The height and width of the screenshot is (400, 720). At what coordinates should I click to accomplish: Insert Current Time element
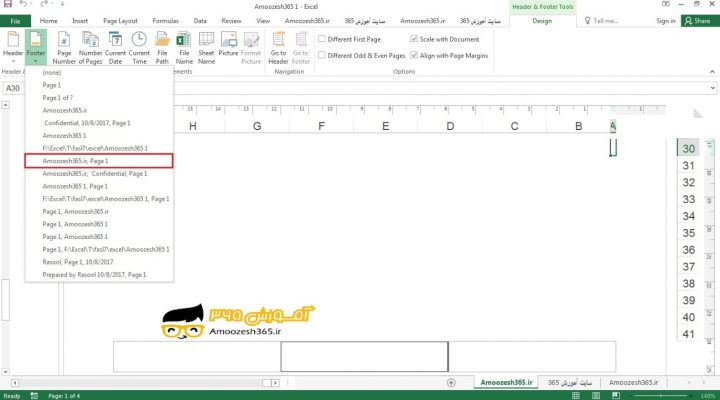[x=139, y=47]
